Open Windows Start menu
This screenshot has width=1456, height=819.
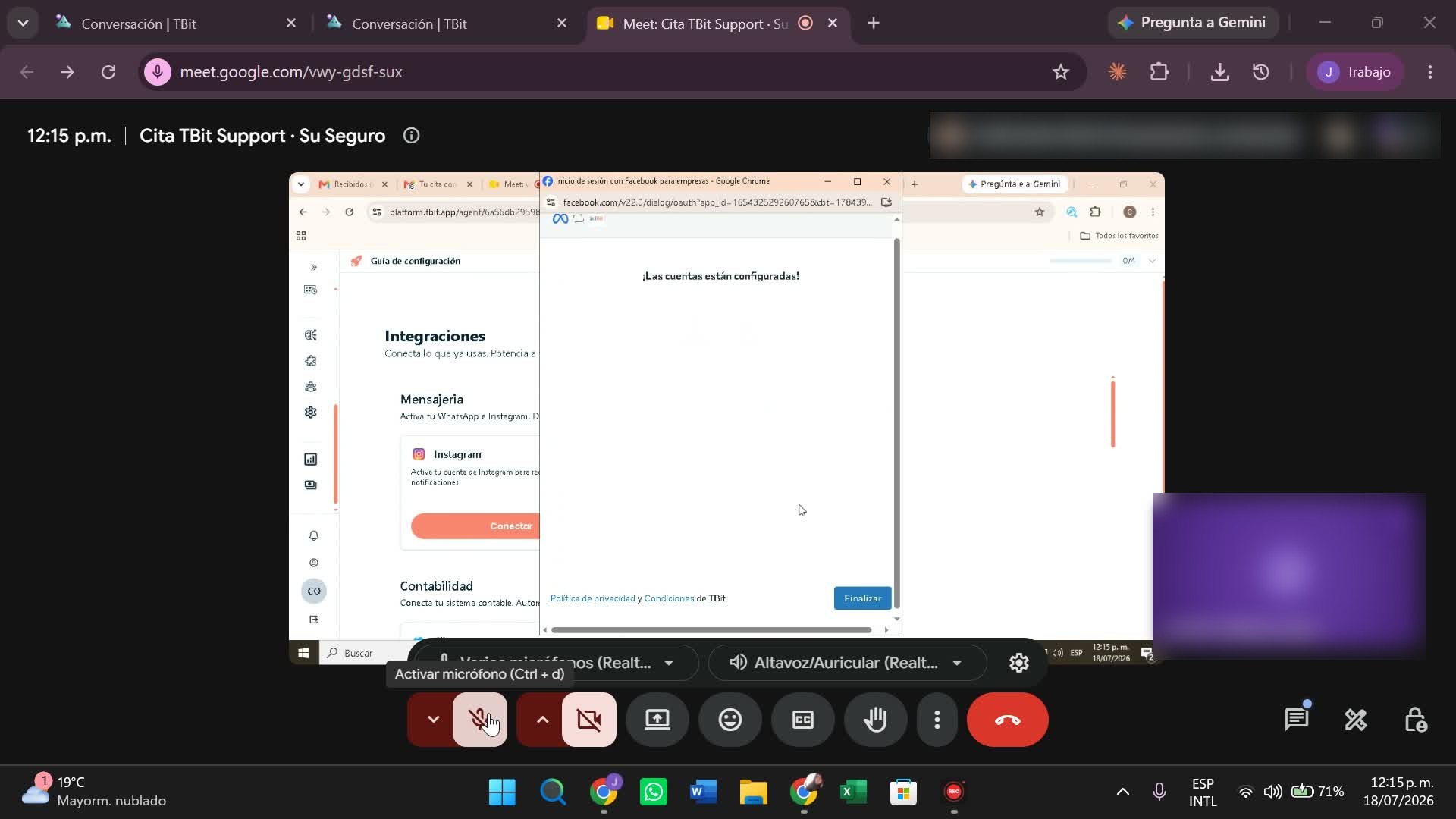[502, 792]
